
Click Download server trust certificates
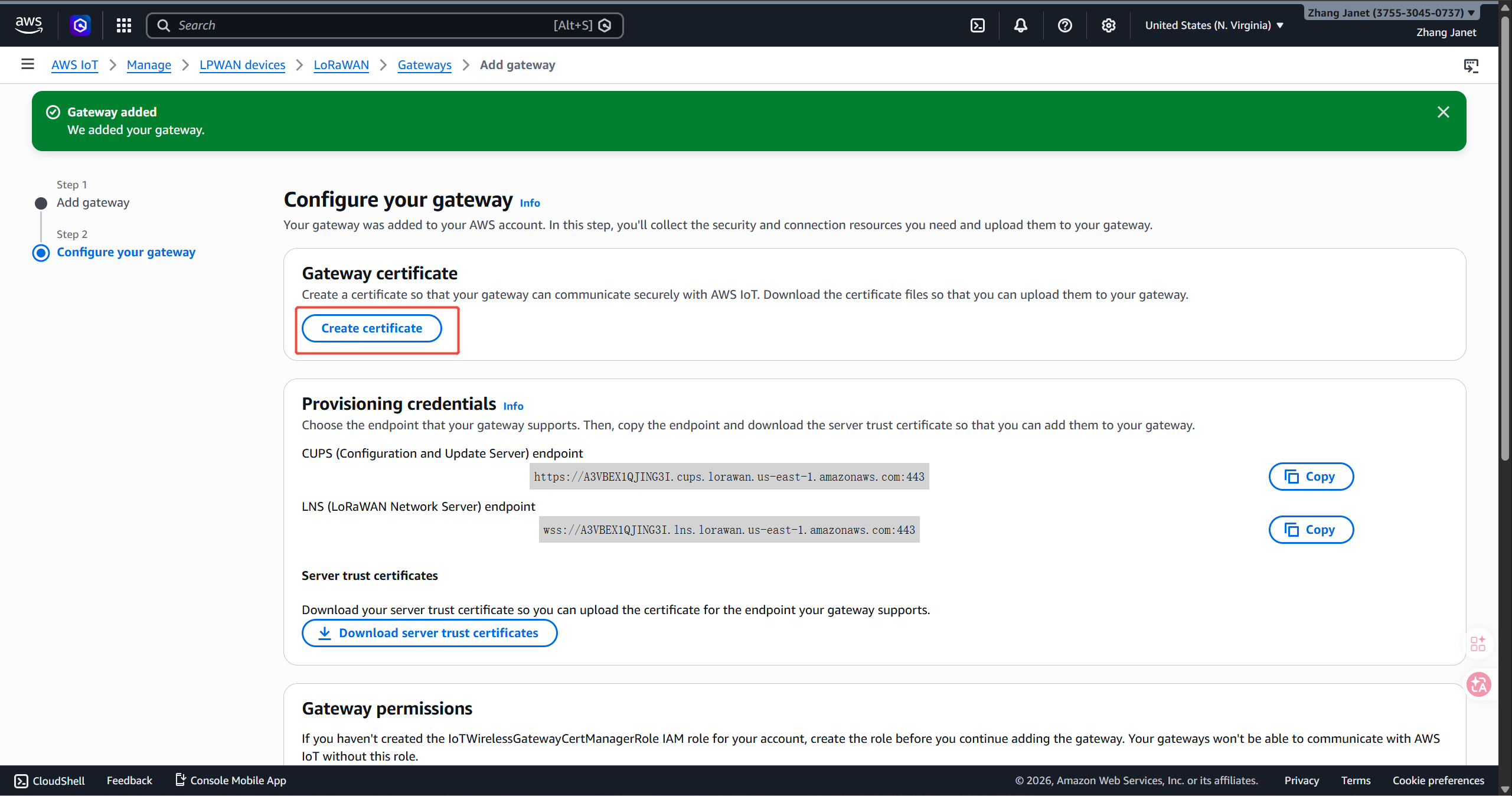point(429,633)
